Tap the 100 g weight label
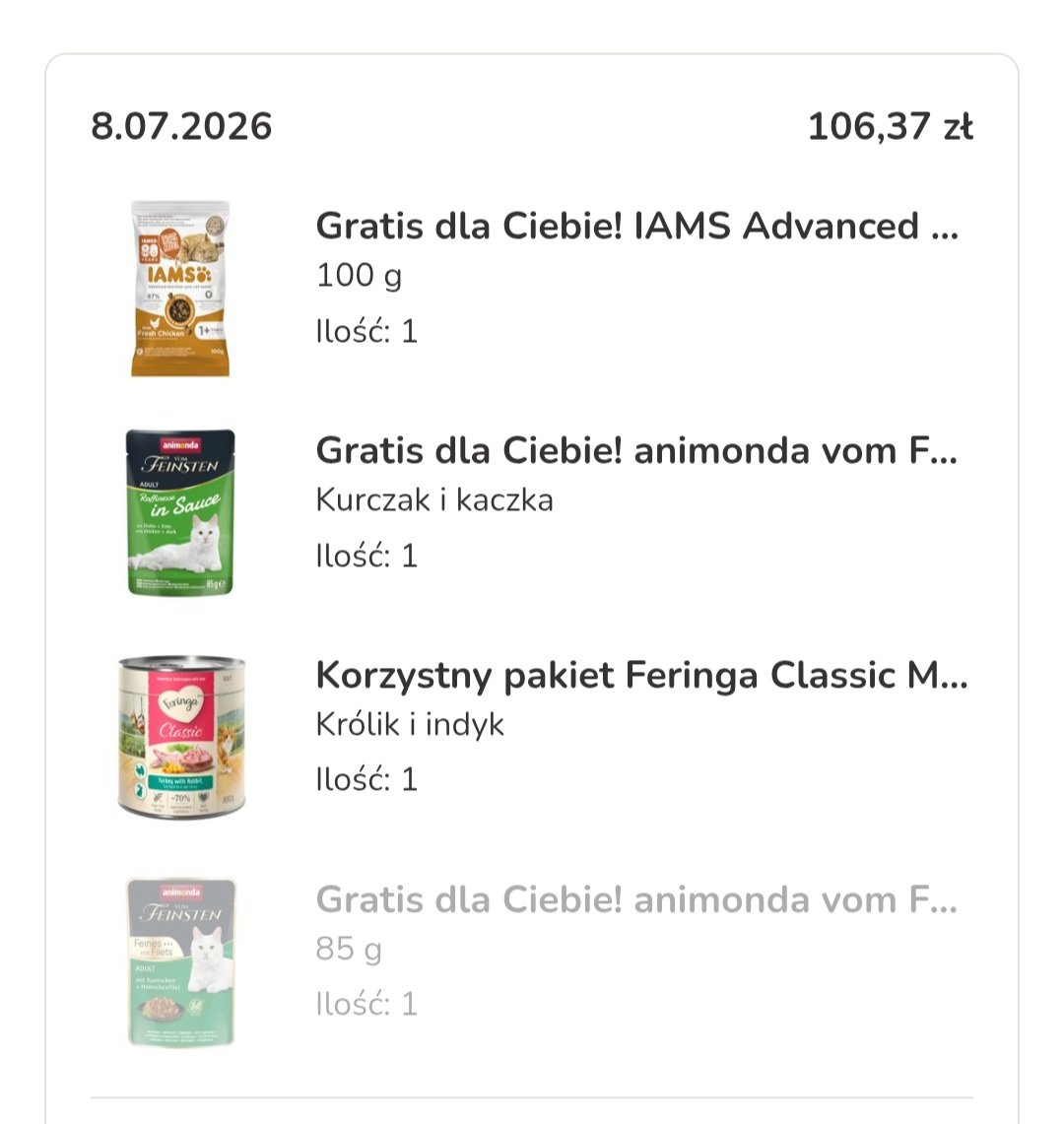Viewport: 1064px width, 1124px height. (x=359, y=276)
